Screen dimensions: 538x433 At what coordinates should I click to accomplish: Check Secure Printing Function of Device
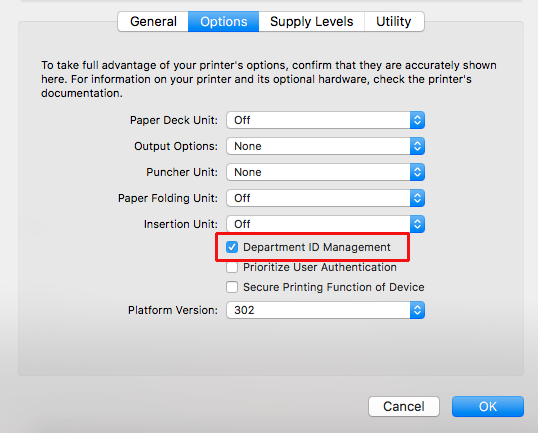(x=232, y=287)
